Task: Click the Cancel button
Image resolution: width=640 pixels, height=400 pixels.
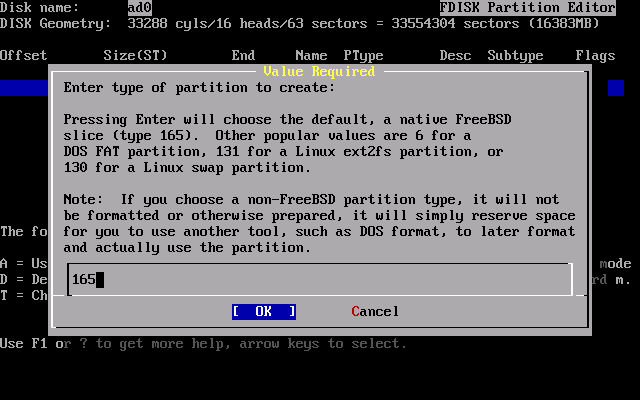Action: pyautogui.click(x=375, y=311)
